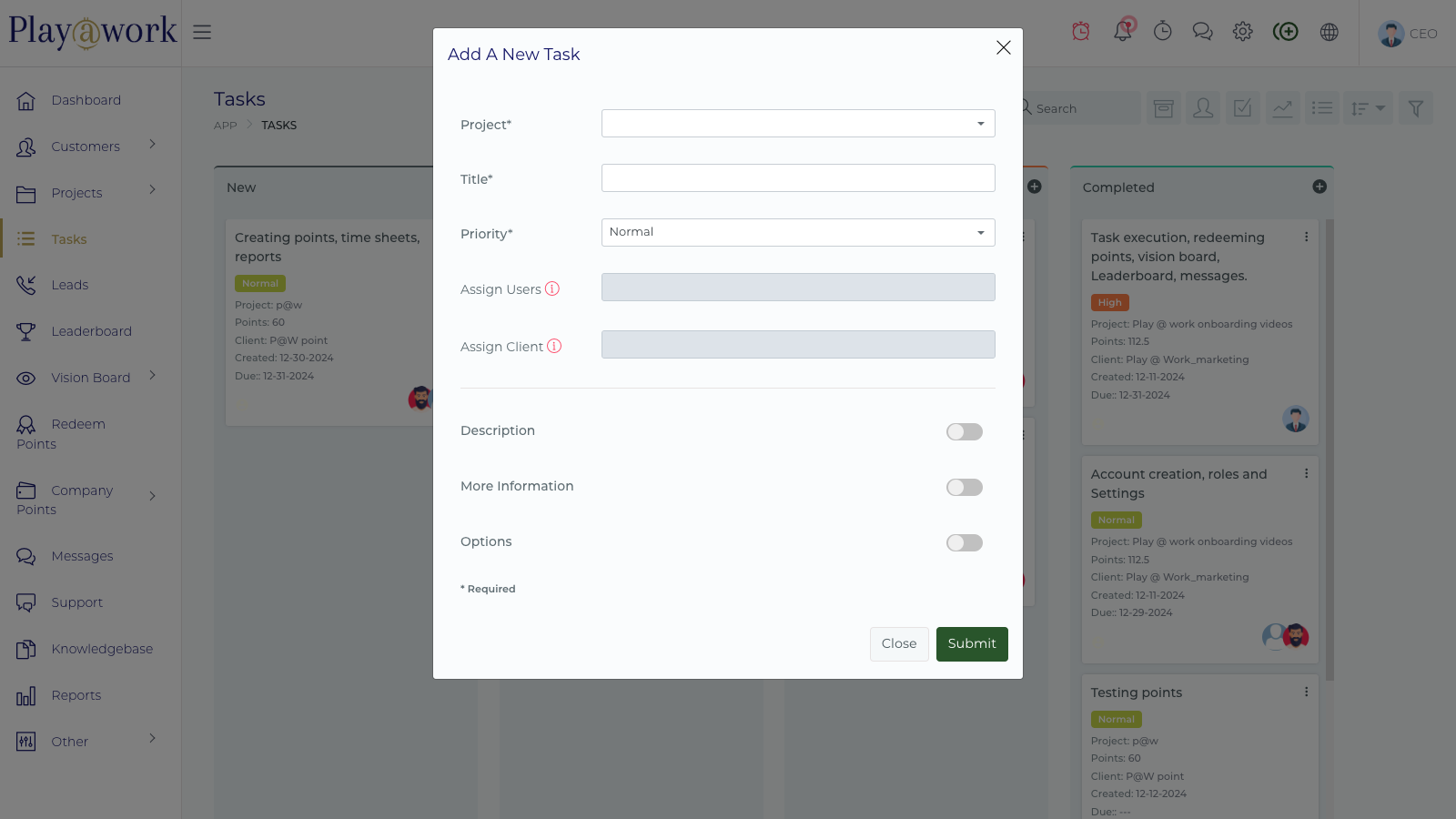The height and width of the screenshot is (819, 1456).
Task: Open Knowledgebase from the sidebar
Action: pyautogui.click(x=102, y=649)
